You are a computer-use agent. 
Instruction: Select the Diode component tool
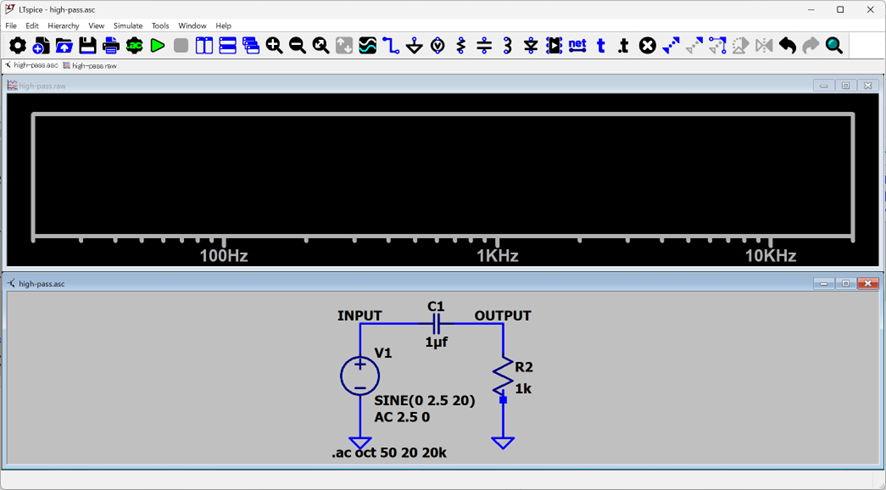point(531,46)
